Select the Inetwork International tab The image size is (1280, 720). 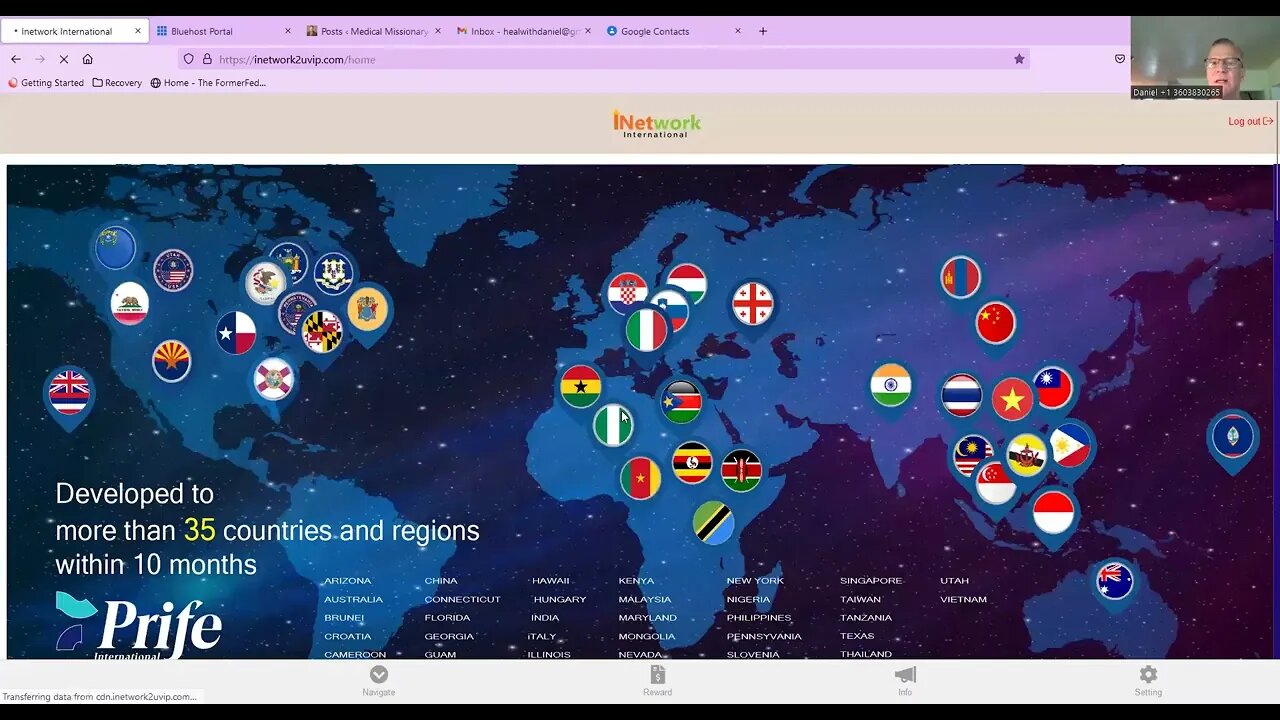point(75,31)
